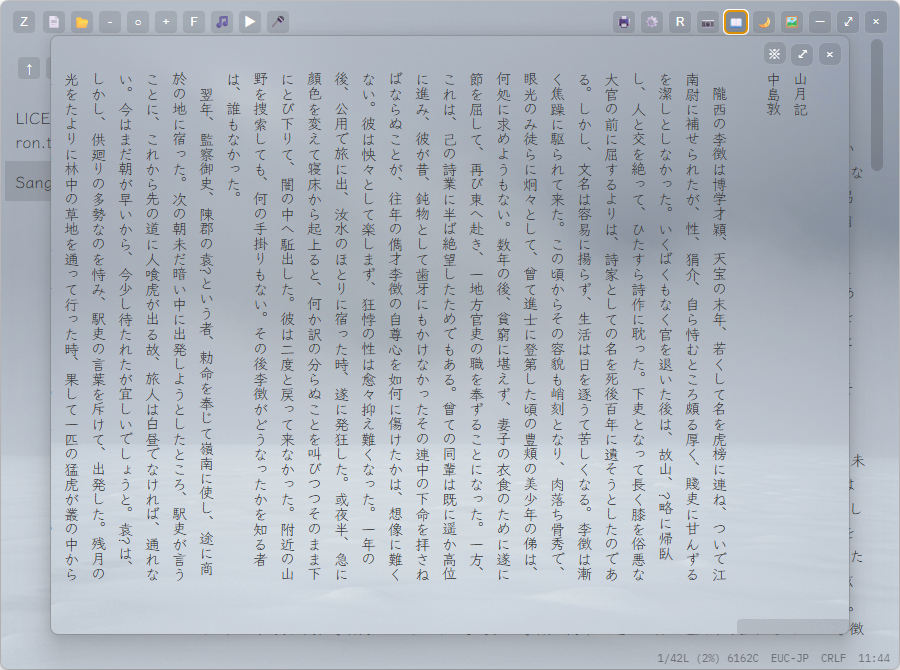The height and width of the screenshot is (670, 900).
Task: Click the landscape picture background icon
Action: 792,22
